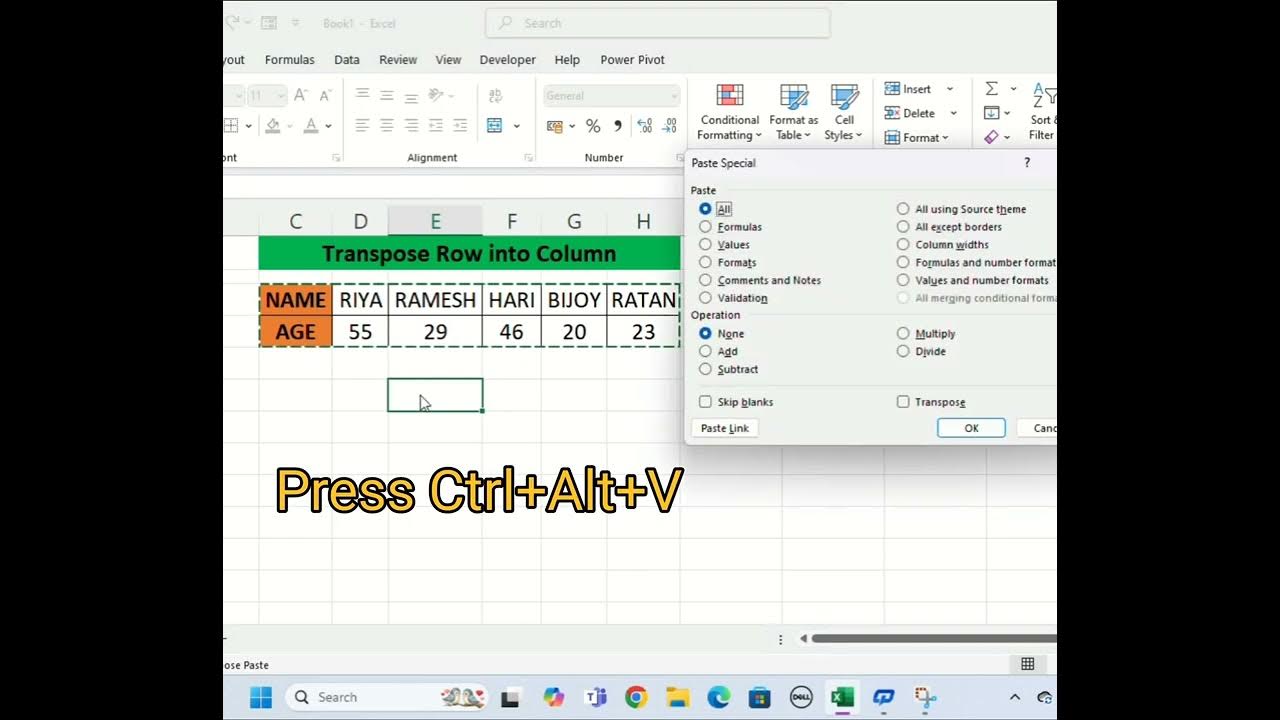Click the Windows Start button
The image size is (1280, 720).
coord(261,697)
